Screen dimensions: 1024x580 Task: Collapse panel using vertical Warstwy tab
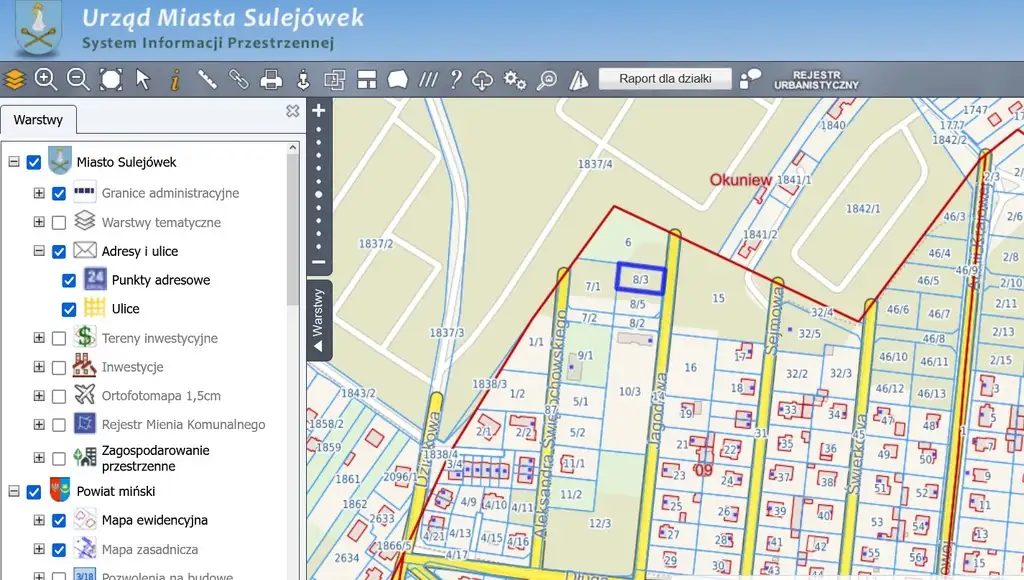(x=319, y=320)
